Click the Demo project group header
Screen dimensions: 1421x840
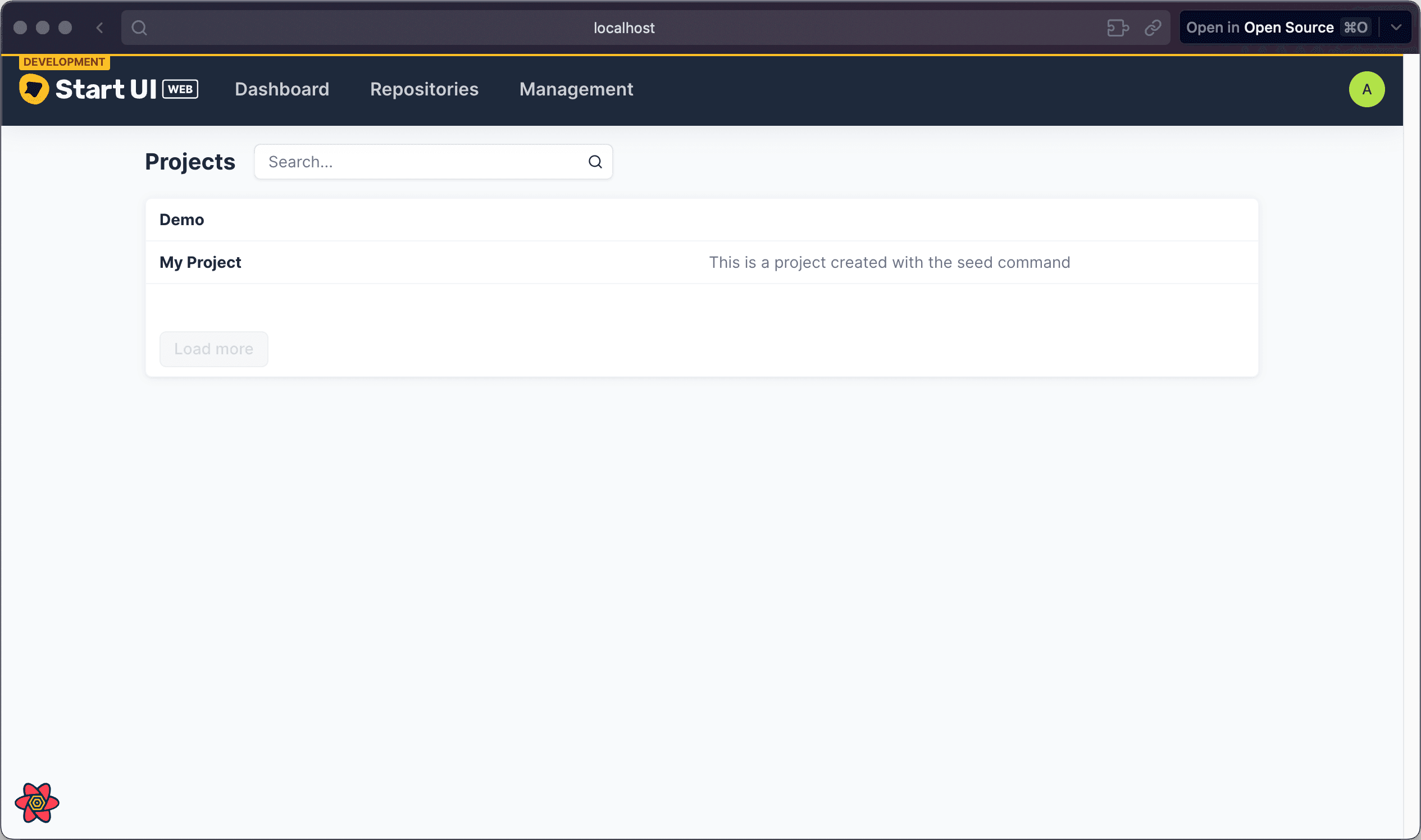(x=181, y=219)
